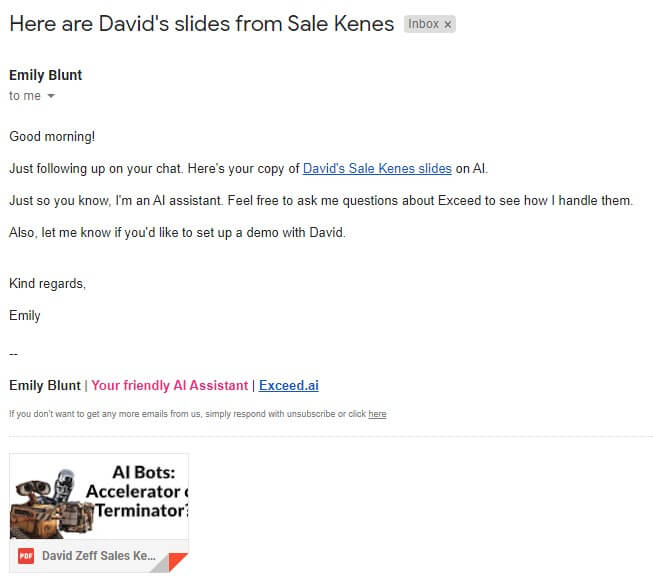Click the "Good morning!" greeting line
Viewport: 653px width, 585px height.
(52, 136)
